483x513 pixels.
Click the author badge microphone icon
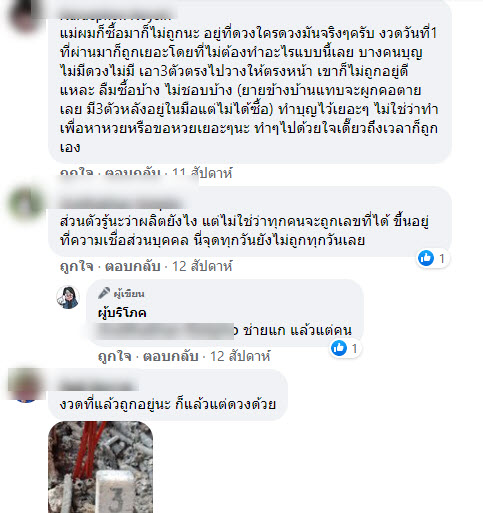(104, 293)
